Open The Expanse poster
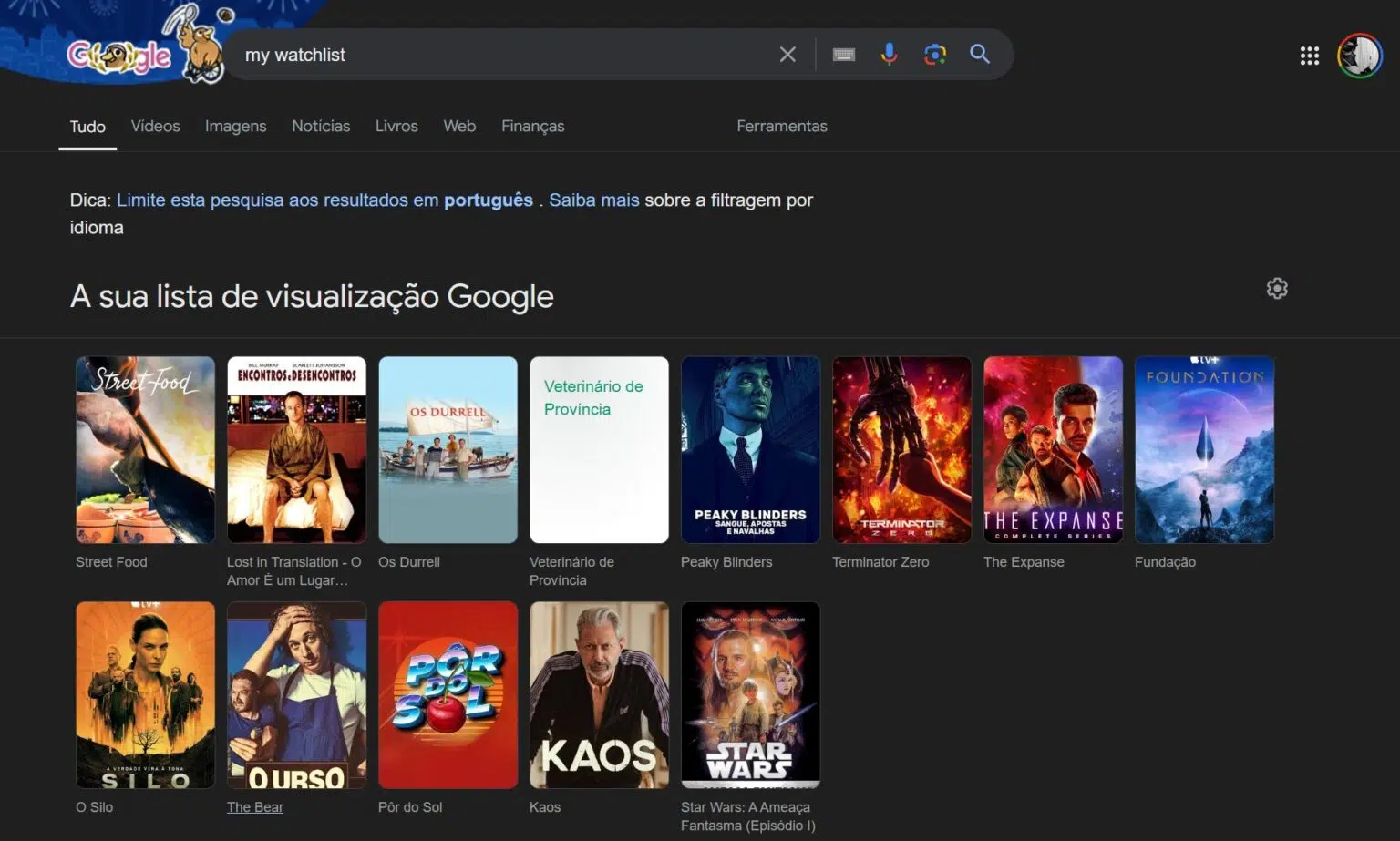This screenshot has width=1400, height=841. click(1054, 450)
